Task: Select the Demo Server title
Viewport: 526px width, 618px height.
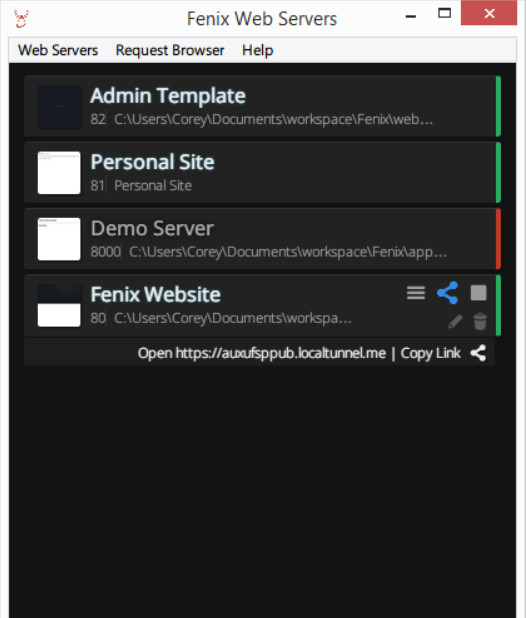Action: coord(152,228)
